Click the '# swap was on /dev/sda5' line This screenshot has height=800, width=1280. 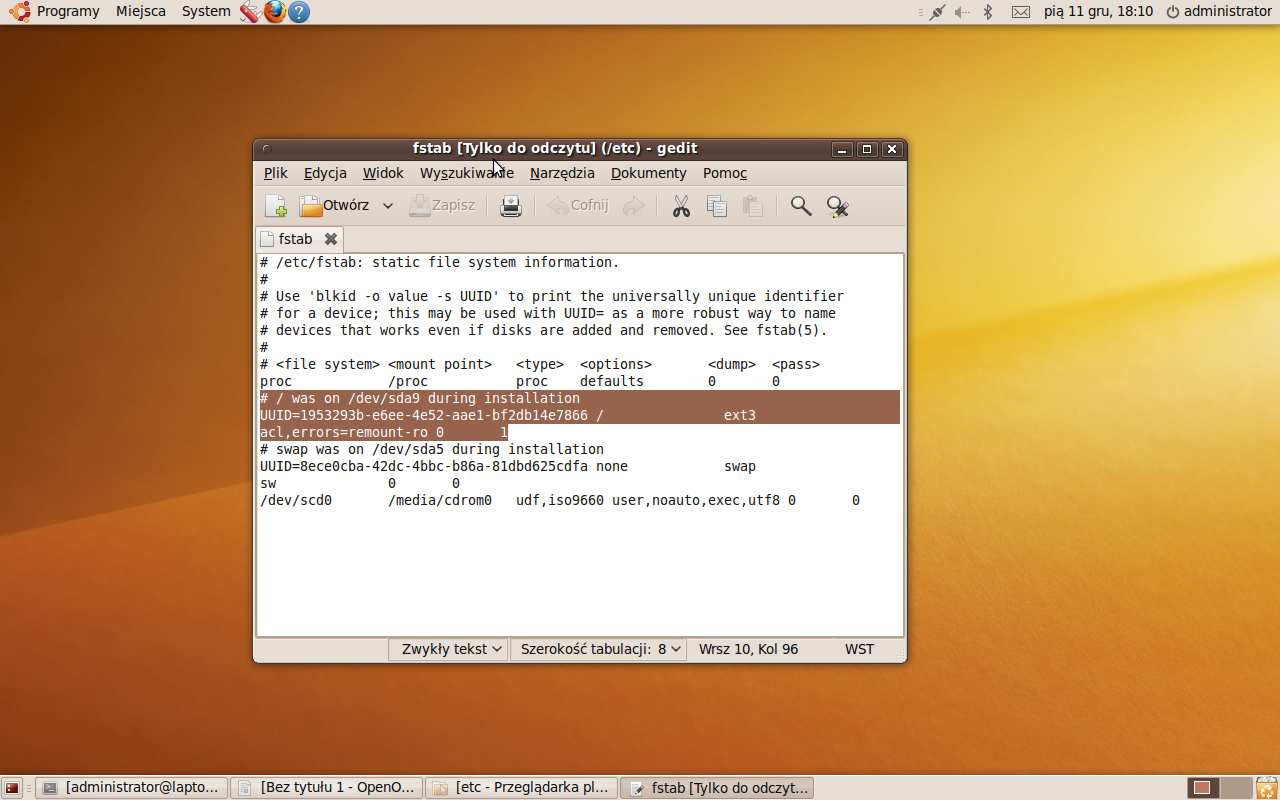(x=432, y=450)
